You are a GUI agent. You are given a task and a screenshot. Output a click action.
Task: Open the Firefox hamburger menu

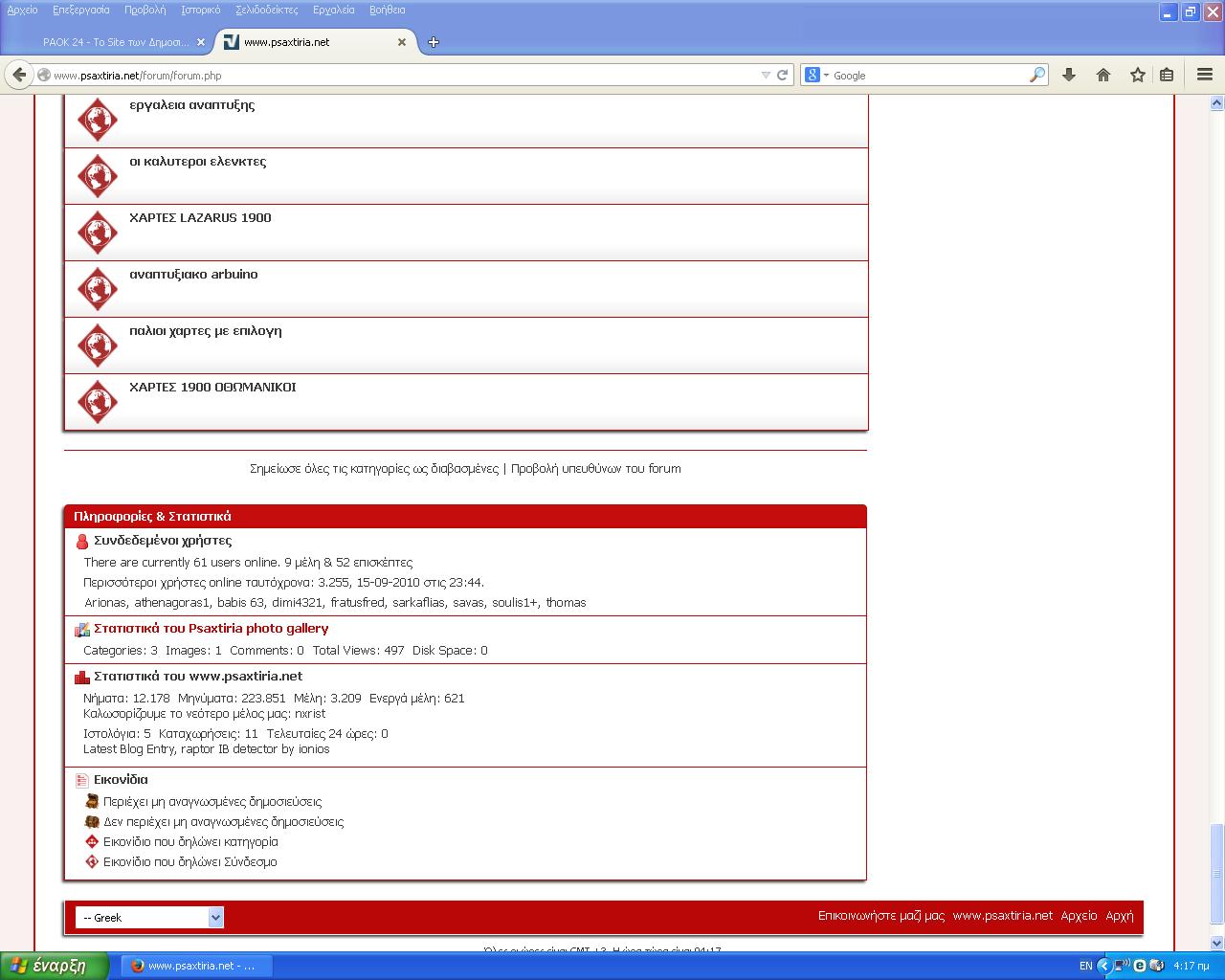[1205, 75]
